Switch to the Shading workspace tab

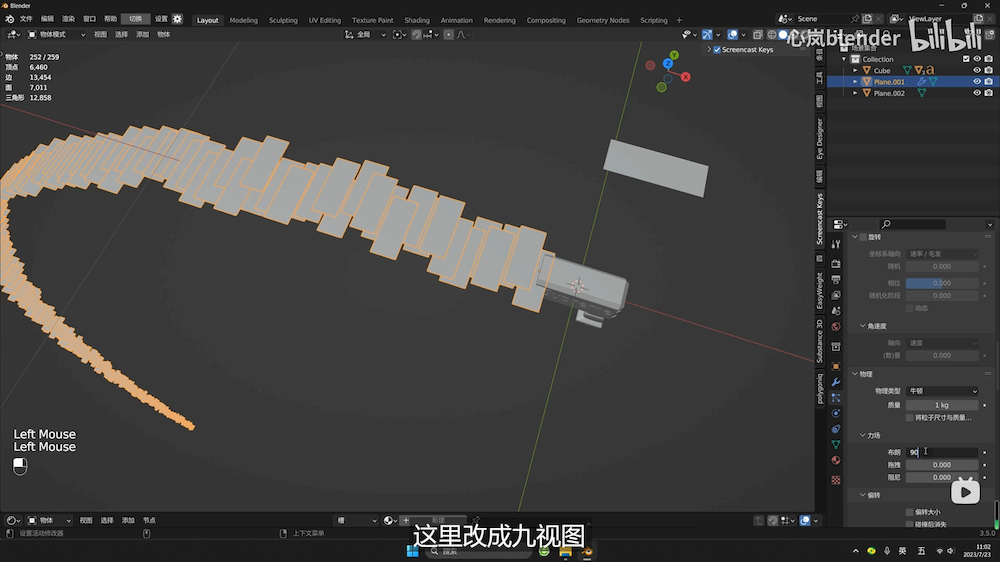tap(417, 20)
